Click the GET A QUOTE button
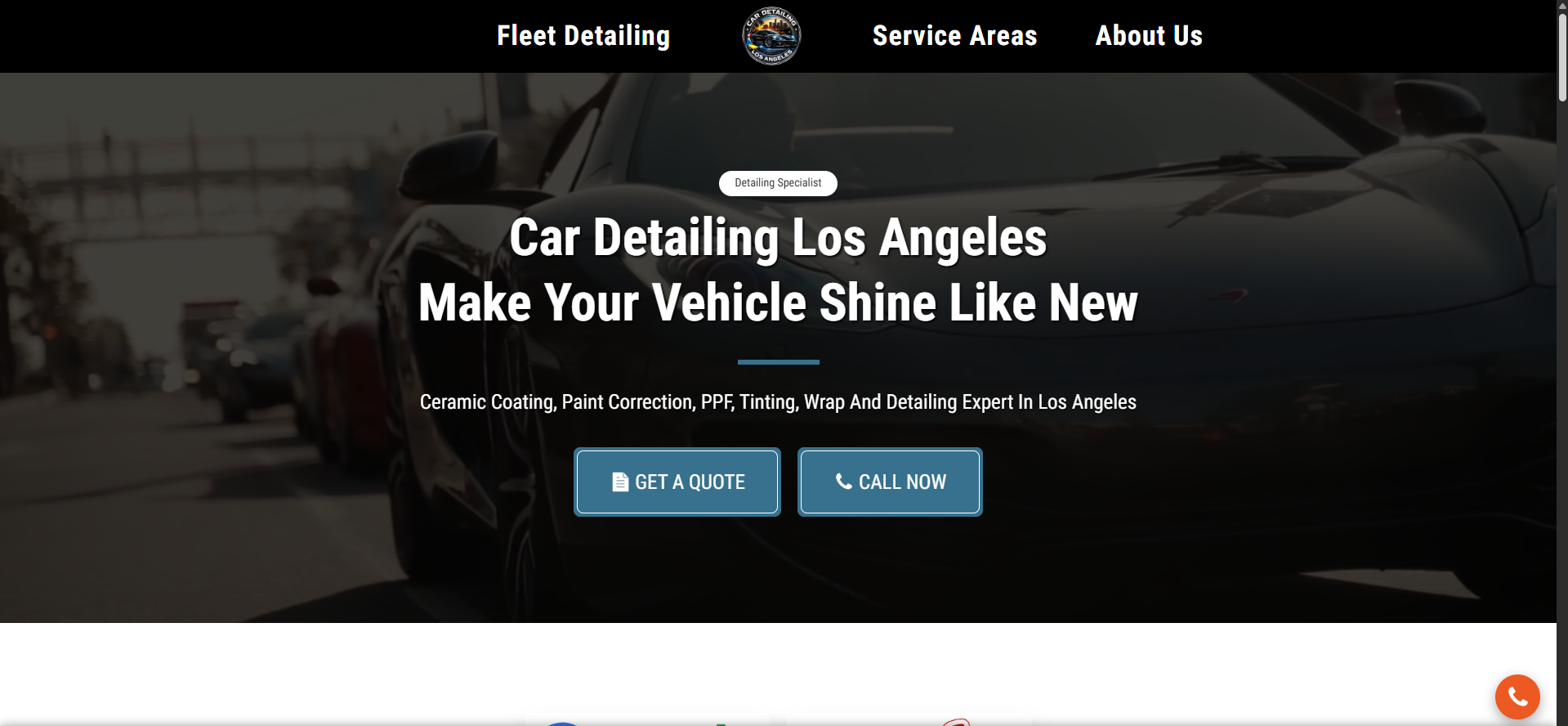This screenshot has height=726, width=1568. click(x=677, y=482)
